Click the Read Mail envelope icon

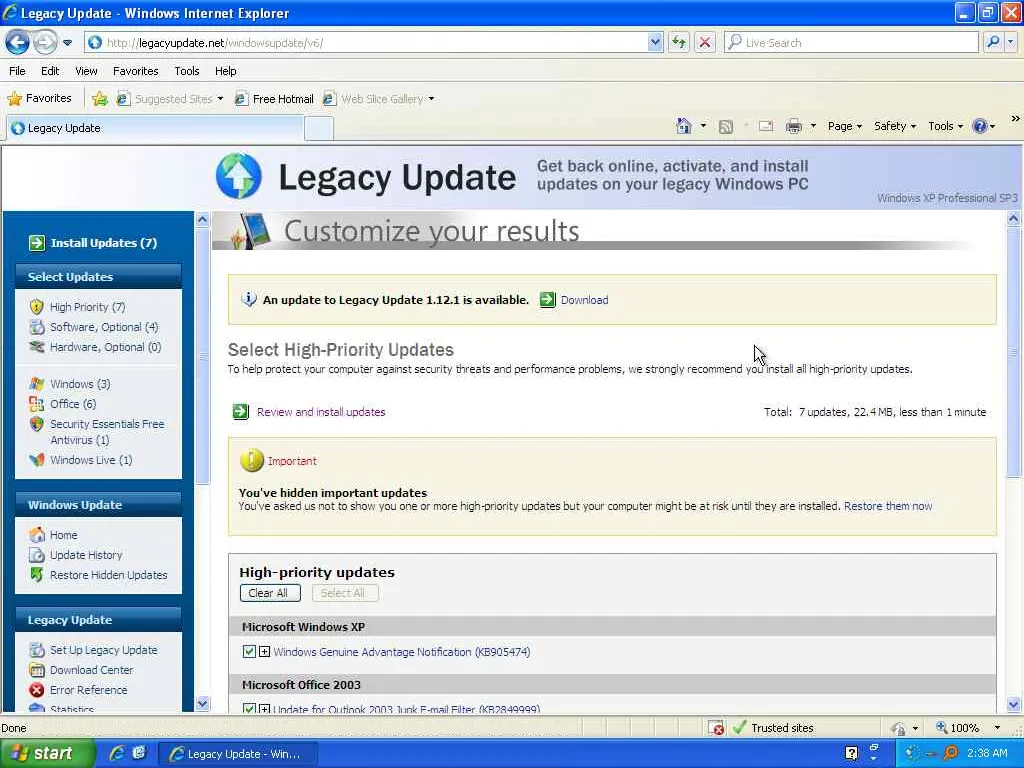(x=766, y=126)
